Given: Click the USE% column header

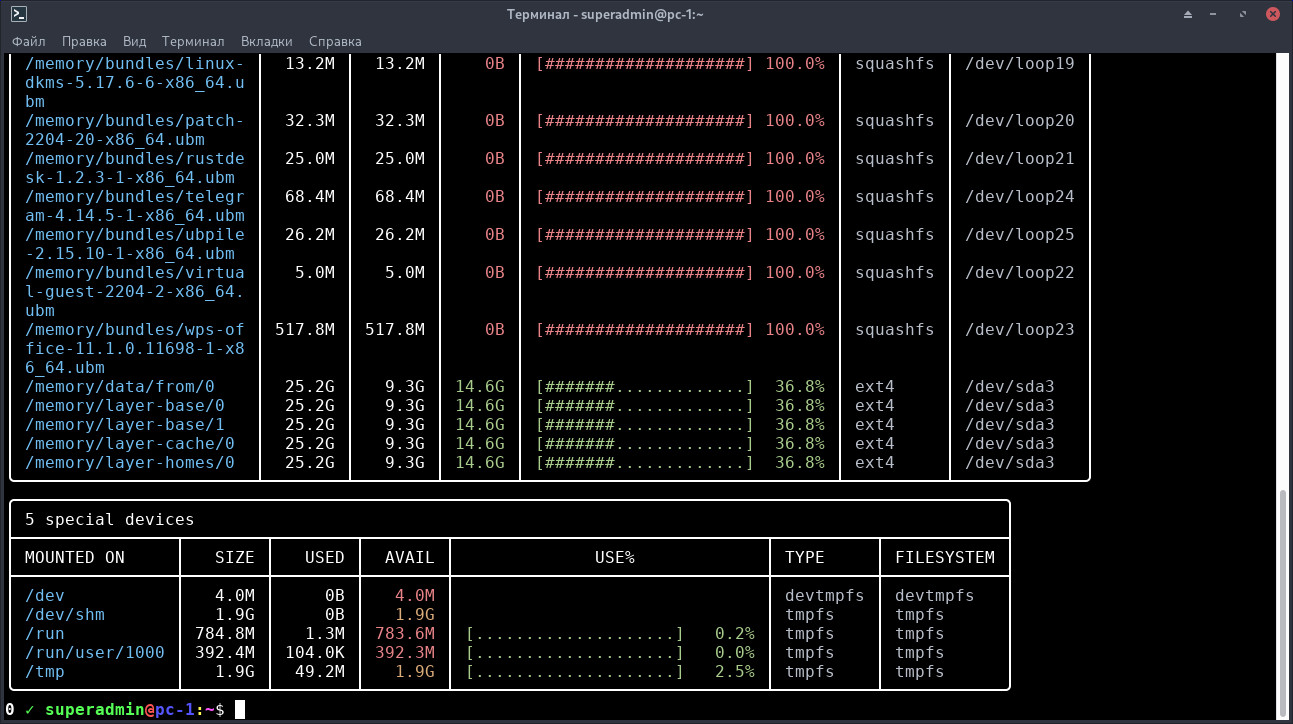Looking at the screenshot, I should (615, 557).
